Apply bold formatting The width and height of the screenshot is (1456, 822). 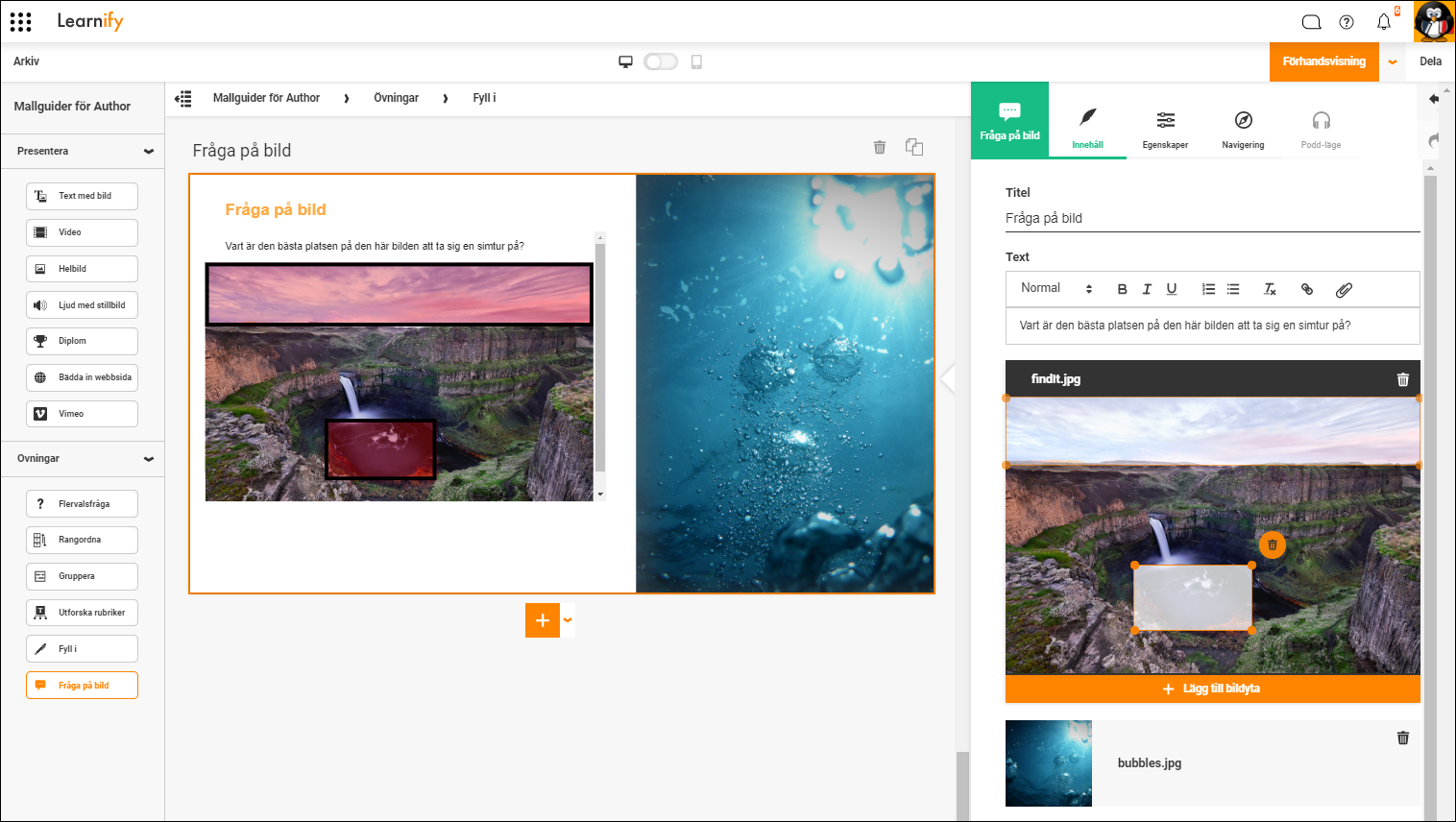click(x=1122, y=289)
